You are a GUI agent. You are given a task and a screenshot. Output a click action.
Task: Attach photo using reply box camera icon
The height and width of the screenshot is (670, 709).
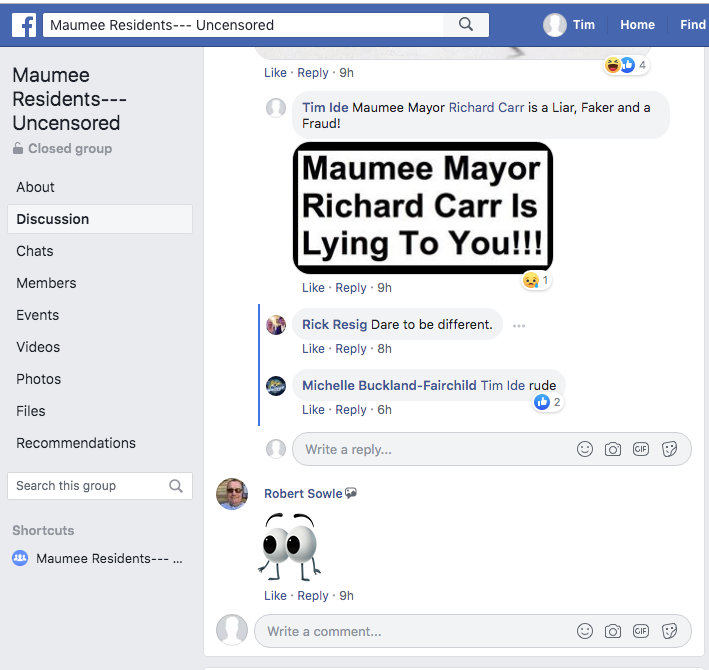click(x=613, y=450)
